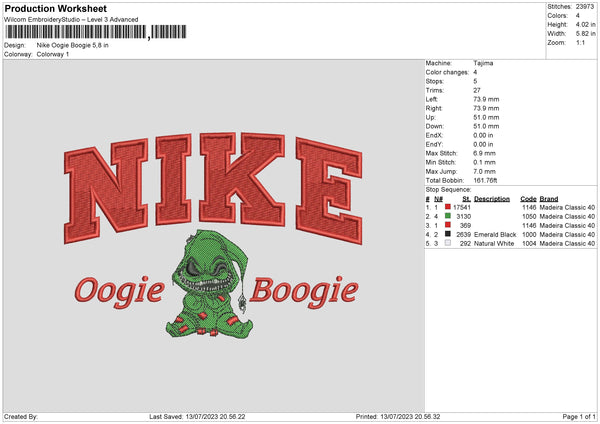The image size is (600, 424).
Task: Click thread code 1004
Action: click(x=529, y=243)
